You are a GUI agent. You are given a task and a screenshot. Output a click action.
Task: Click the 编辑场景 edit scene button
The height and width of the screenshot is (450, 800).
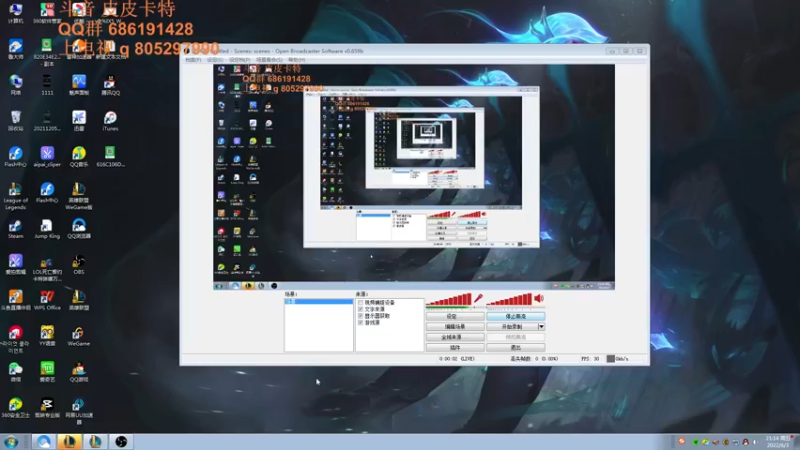[x=455, y=327]
